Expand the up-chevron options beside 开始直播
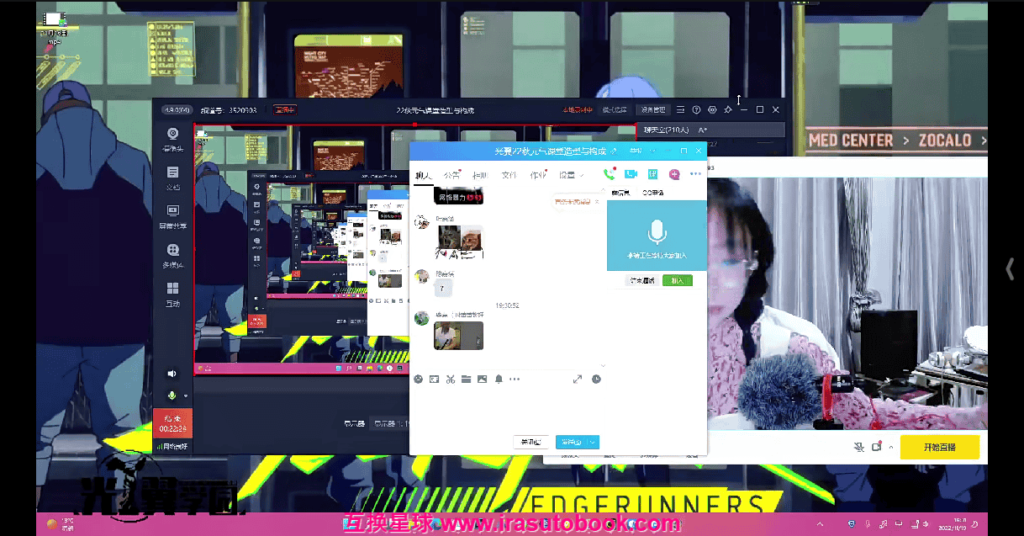The height and width of the screenshot is (536, 1024). pyautogui.click(x=891, y=447)
